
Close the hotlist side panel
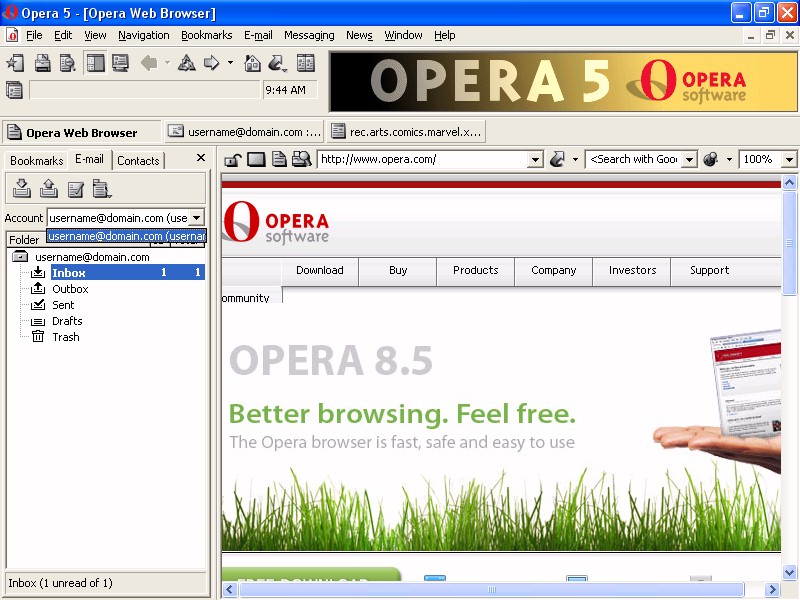point(201,158)
